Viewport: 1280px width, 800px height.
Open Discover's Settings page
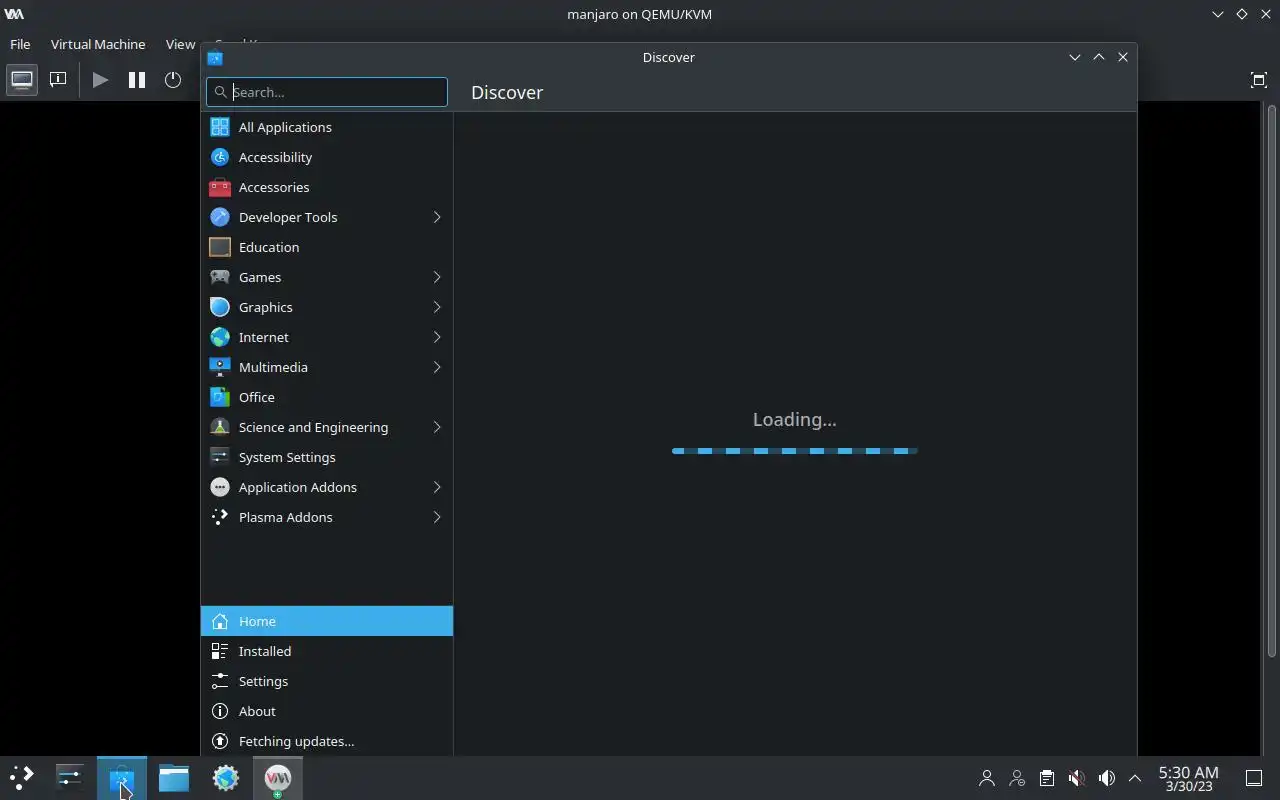(x=327, y=681)
